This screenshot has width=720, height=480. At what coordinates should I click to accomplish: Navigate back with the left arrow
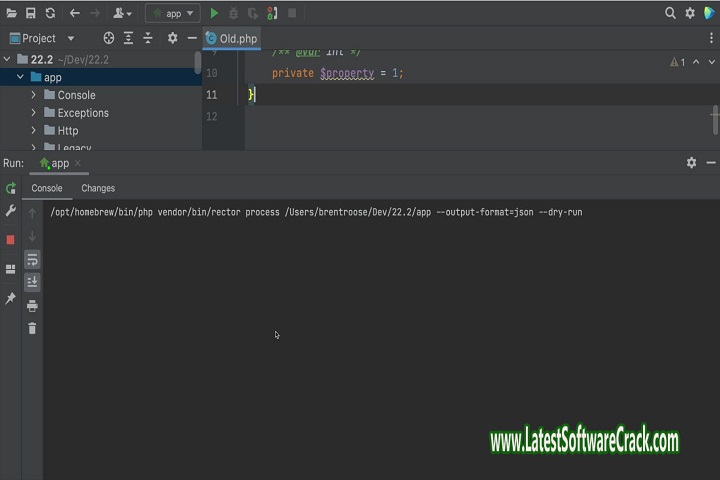(75, 13)
